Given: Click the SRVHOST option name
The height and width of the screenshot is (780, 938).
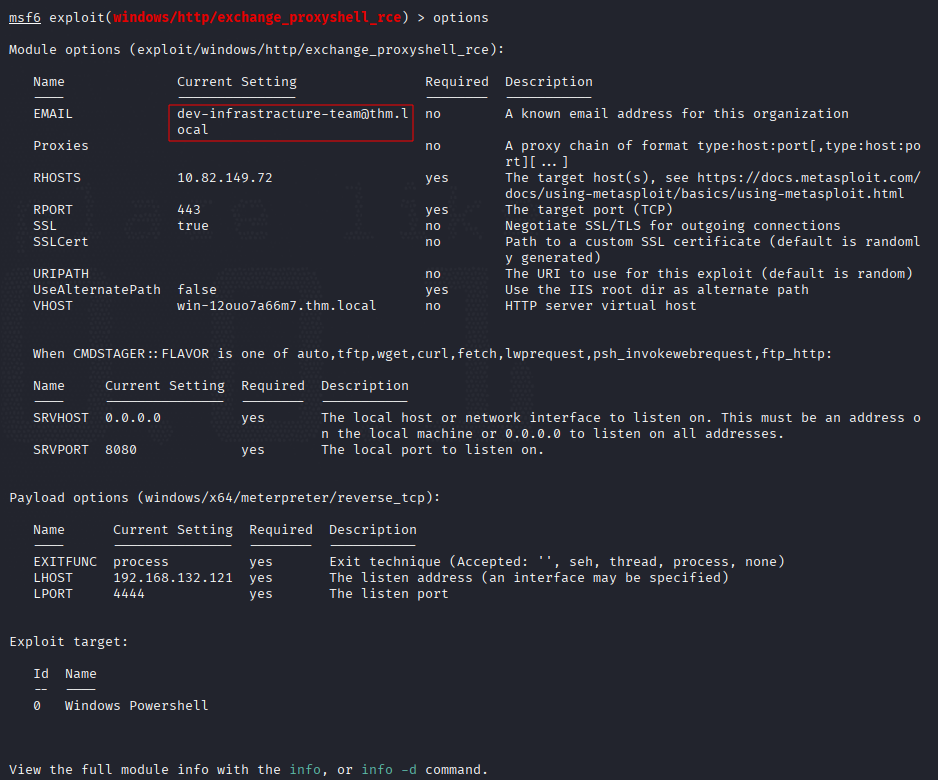Looking at the screenshot, I should [x=60, y=418].
